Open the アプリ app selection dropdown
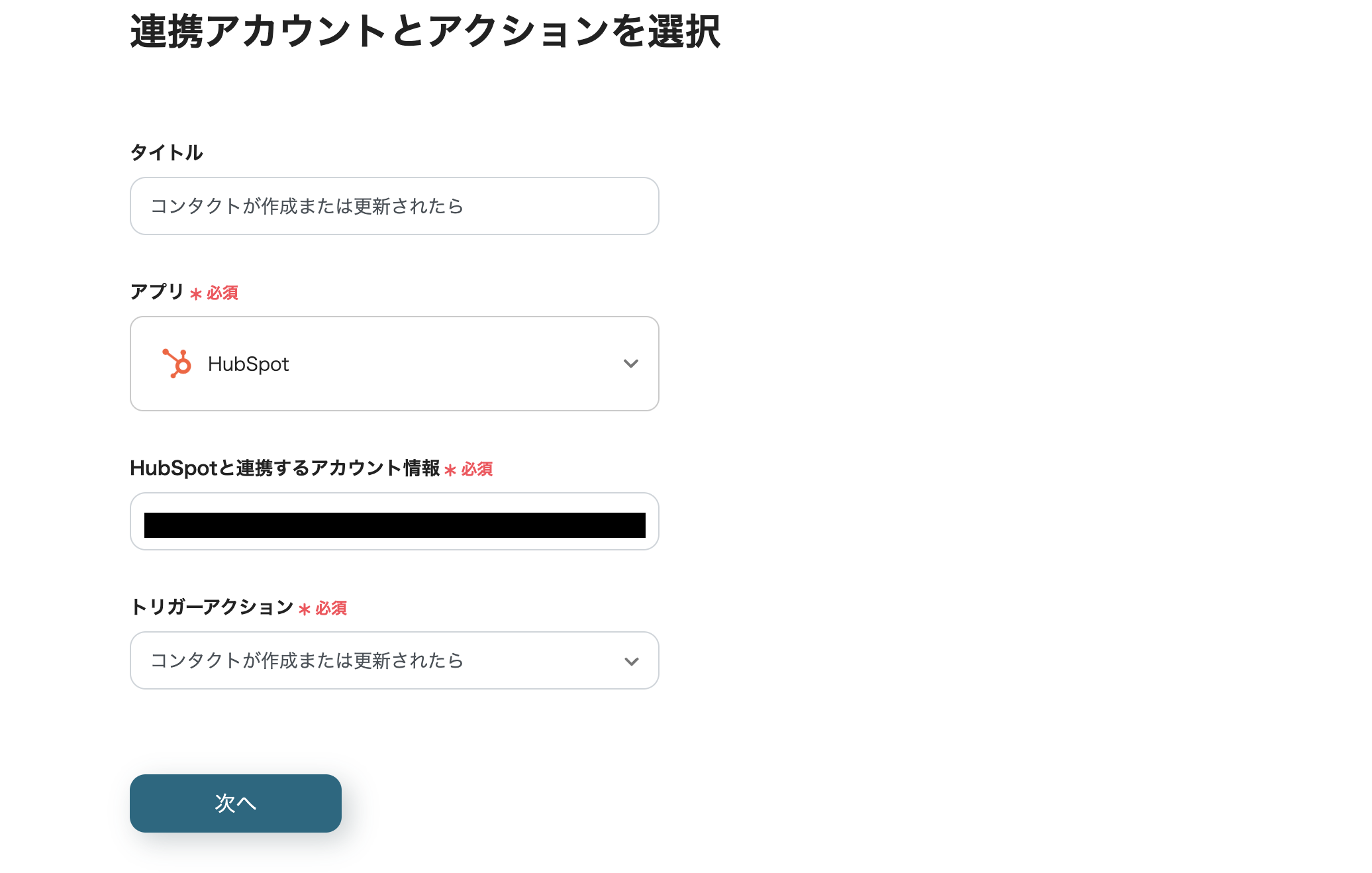 [x=394, y=363]
